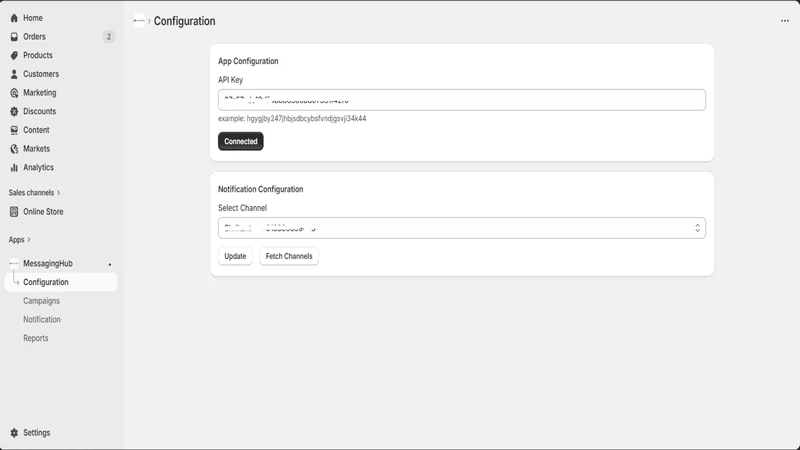Click the Orders count badge 2
The image size is (800, 450).
(109, 37)
